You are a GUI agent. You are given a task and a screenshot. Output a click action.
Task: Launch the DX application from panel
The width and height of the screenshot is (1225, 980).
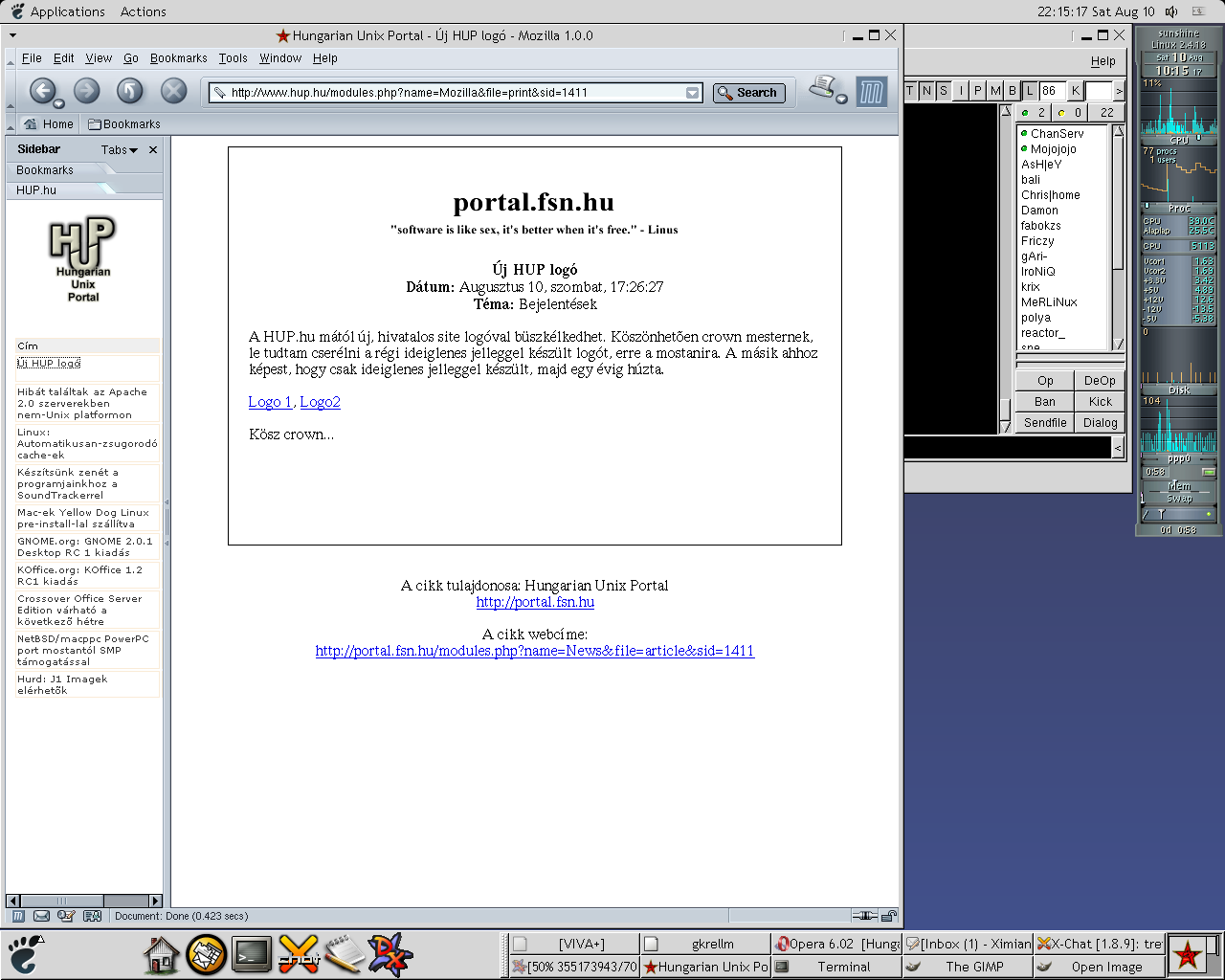tap(390, 954)
